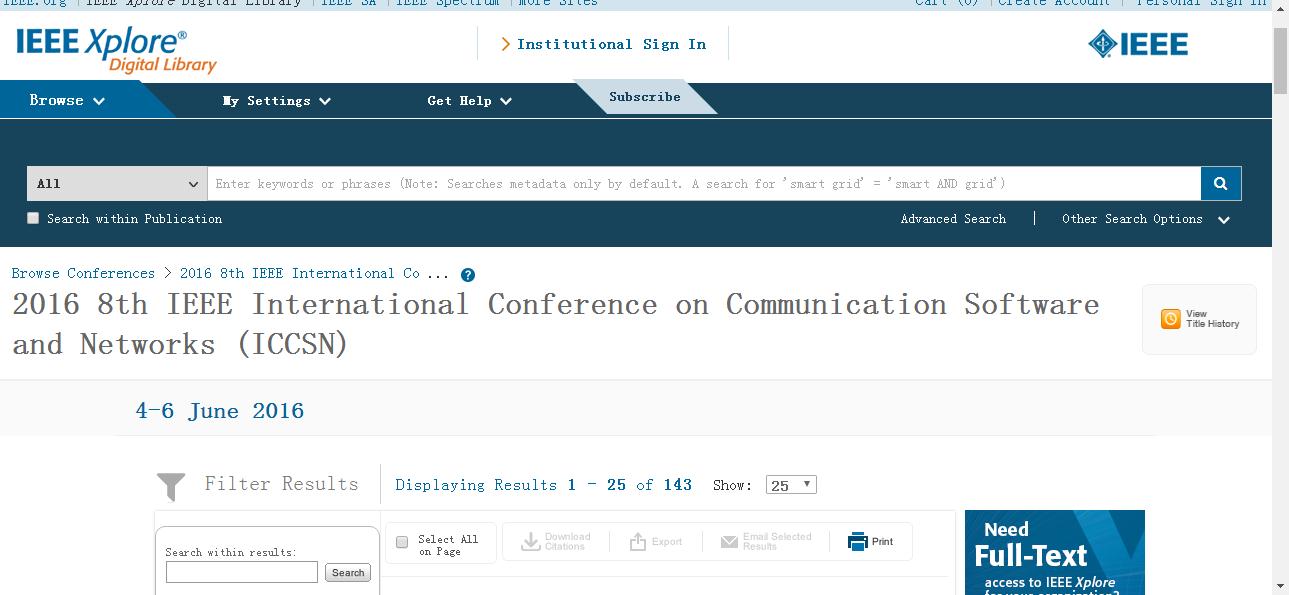Click the IEEE SA top link

(349, 3)
